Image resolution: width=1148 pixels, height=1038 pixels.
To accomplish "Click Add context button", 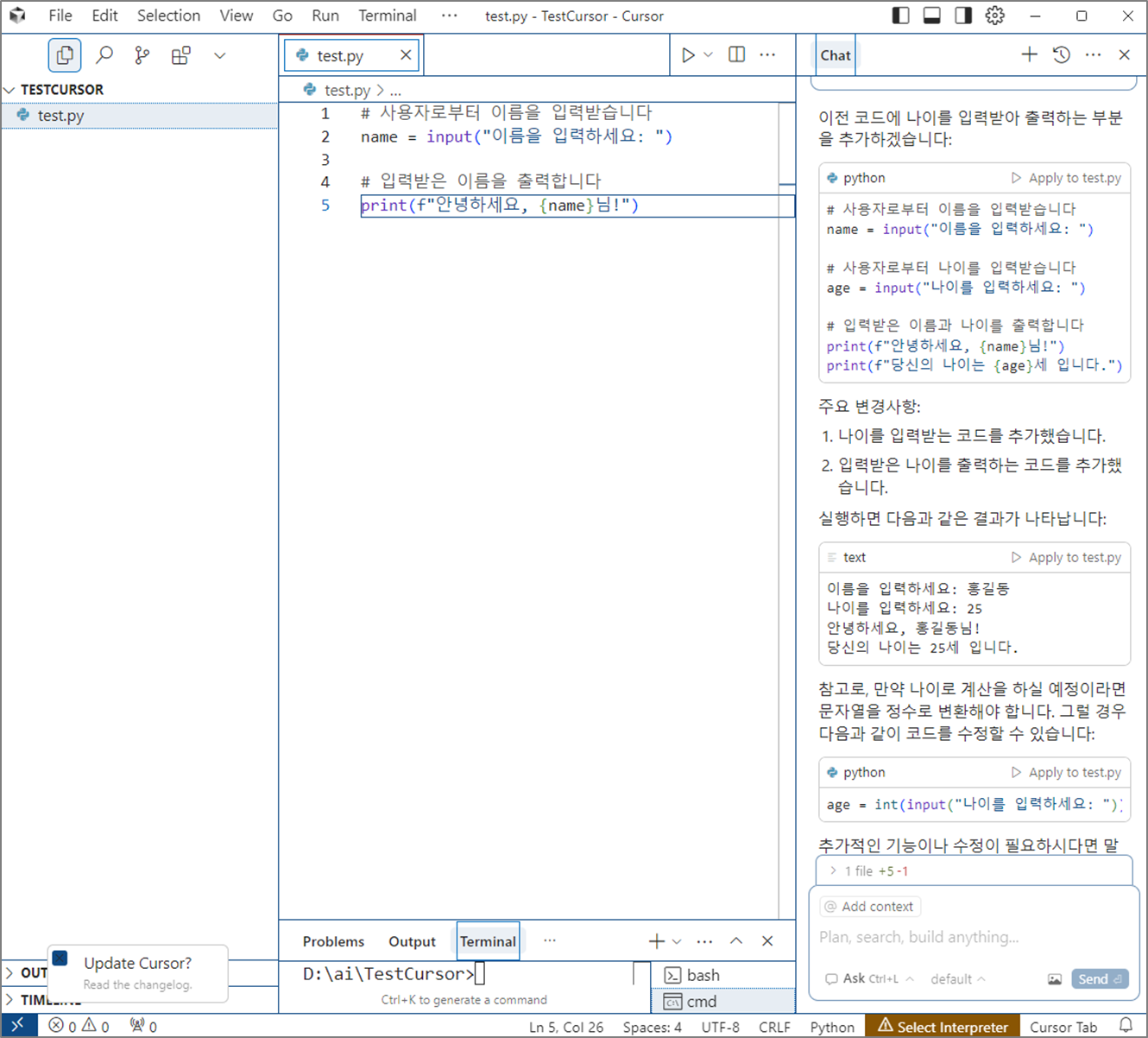I will pyautogui.click(x=870, y=907).
